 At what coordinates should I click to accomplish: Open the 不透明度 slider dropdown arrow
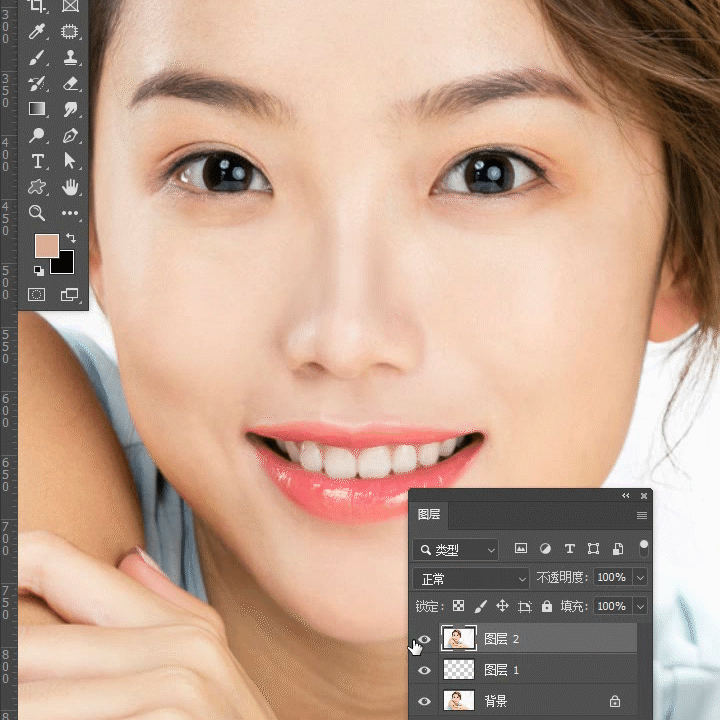640,578
